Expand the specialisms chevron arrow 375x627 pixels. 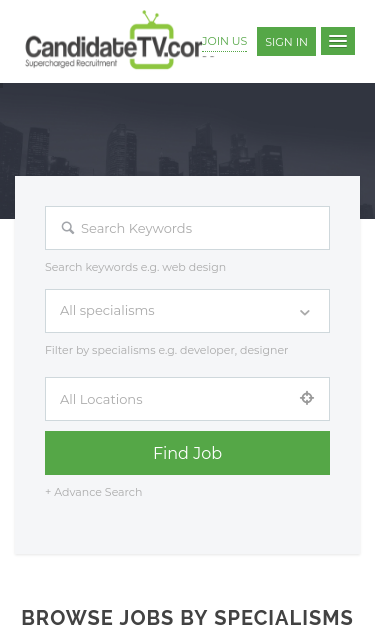[x=305, y=312]
